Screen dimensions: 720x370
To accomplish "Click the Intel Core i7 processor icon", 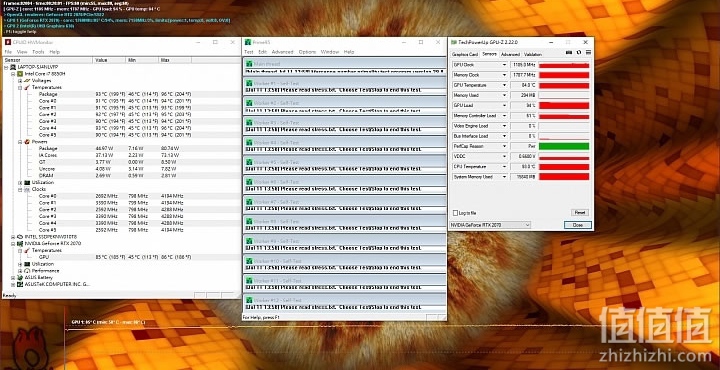I will [x=20, y=73].
